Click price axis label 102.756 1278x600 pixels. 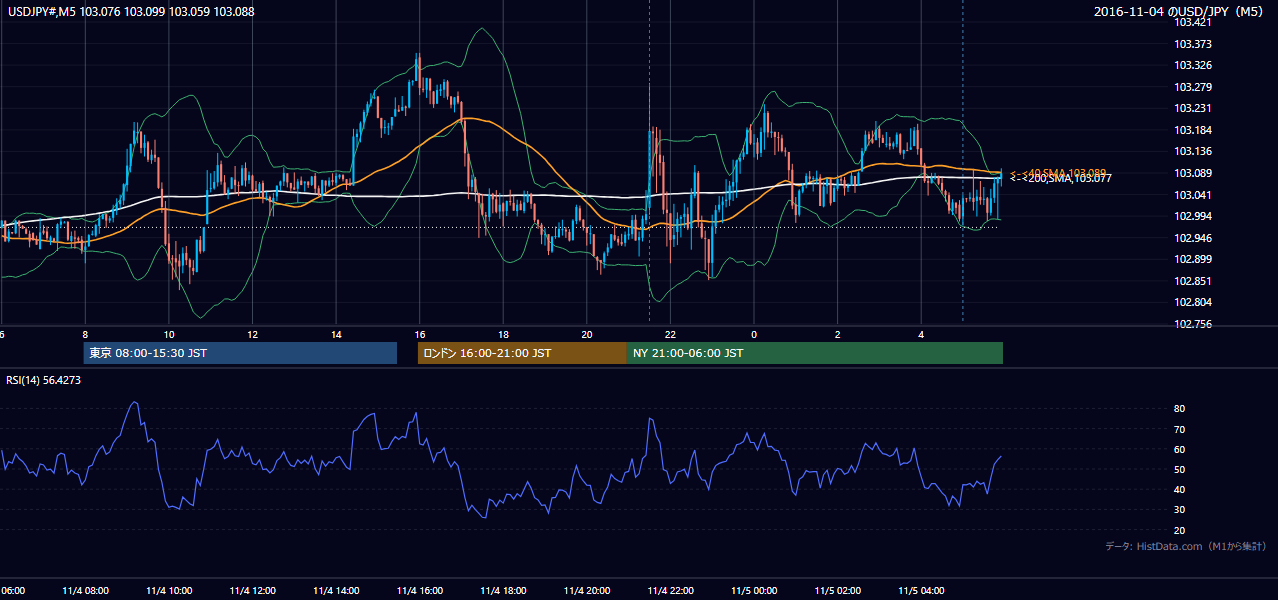1193,324
